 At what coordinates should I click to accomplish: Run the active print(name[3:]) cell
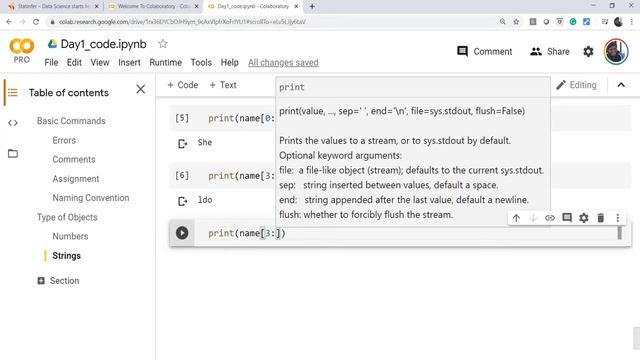(182, 233)
